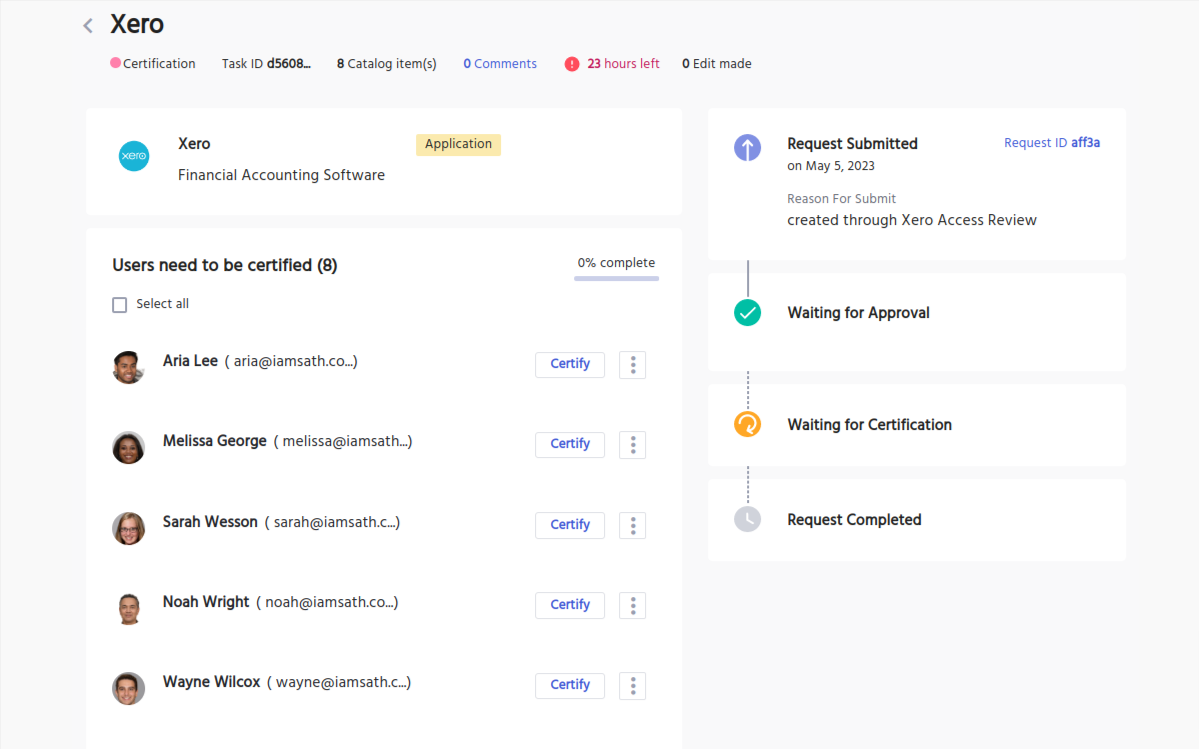Screen dimensions: 1199x749
Task: Click the 0% complete progress bar
Action: click(616, 278)
